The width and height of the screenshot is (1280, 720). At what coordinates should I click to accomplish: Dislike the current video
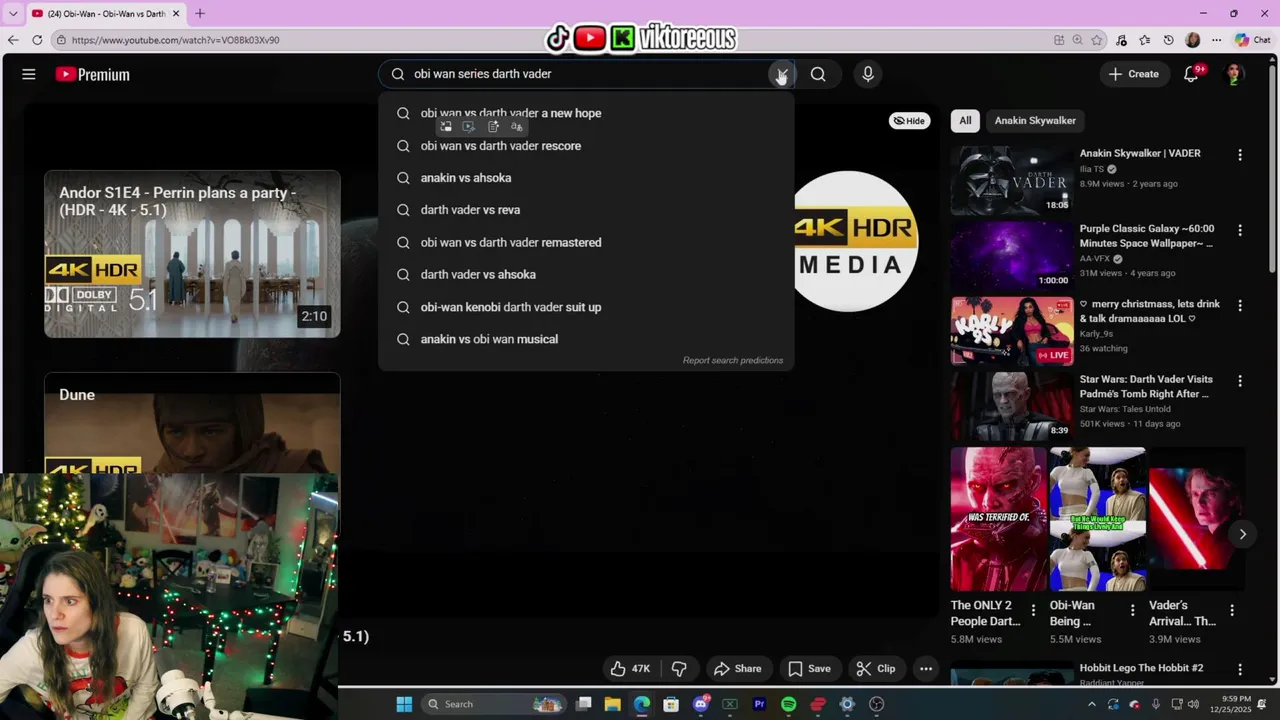679,669
